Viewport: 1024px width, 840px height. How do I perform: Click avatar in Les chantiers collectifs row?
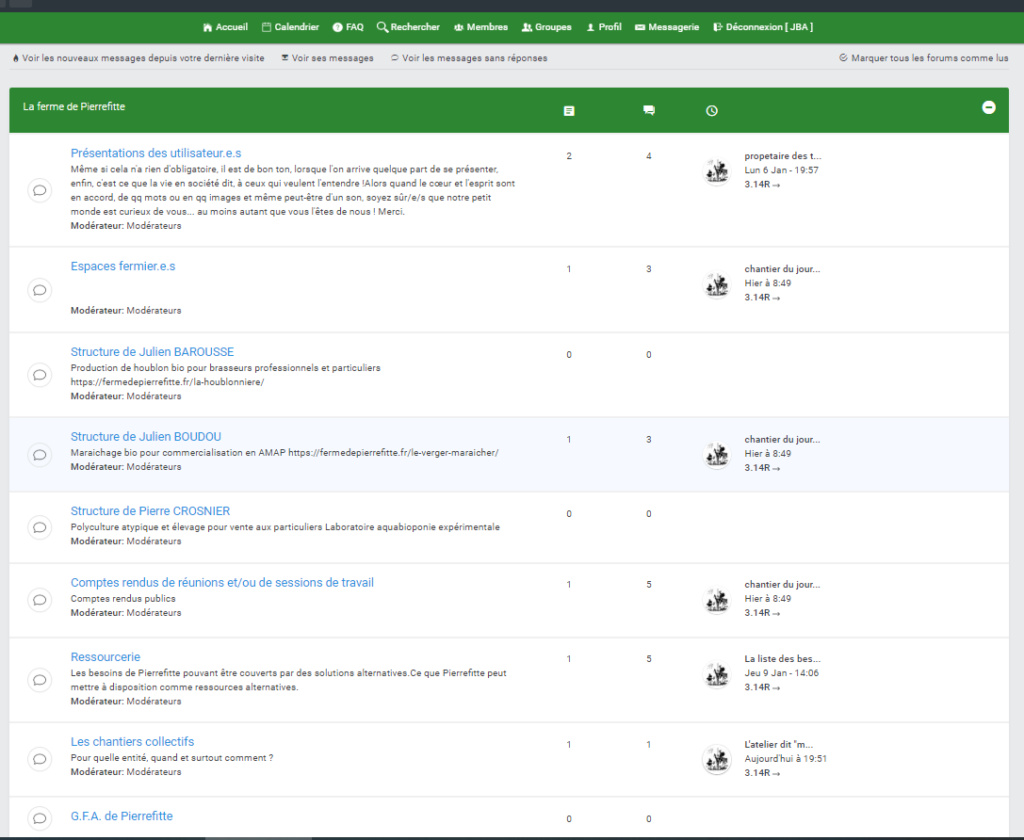click(x=717, y=760)
